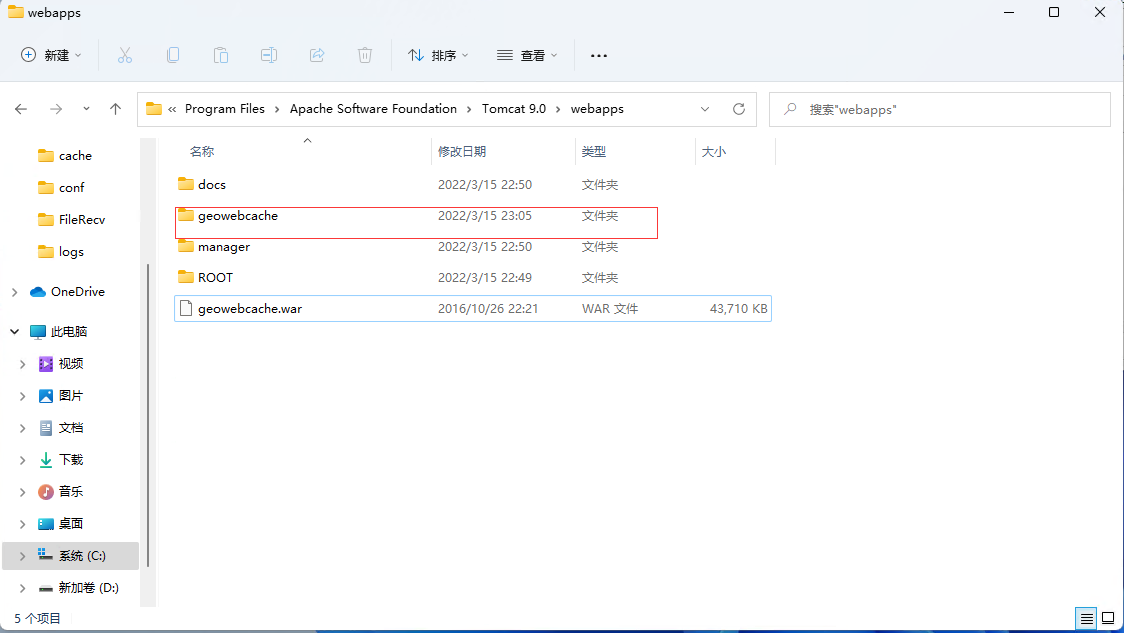Sort by the 修改日期 column header

[x=462, y=152]
